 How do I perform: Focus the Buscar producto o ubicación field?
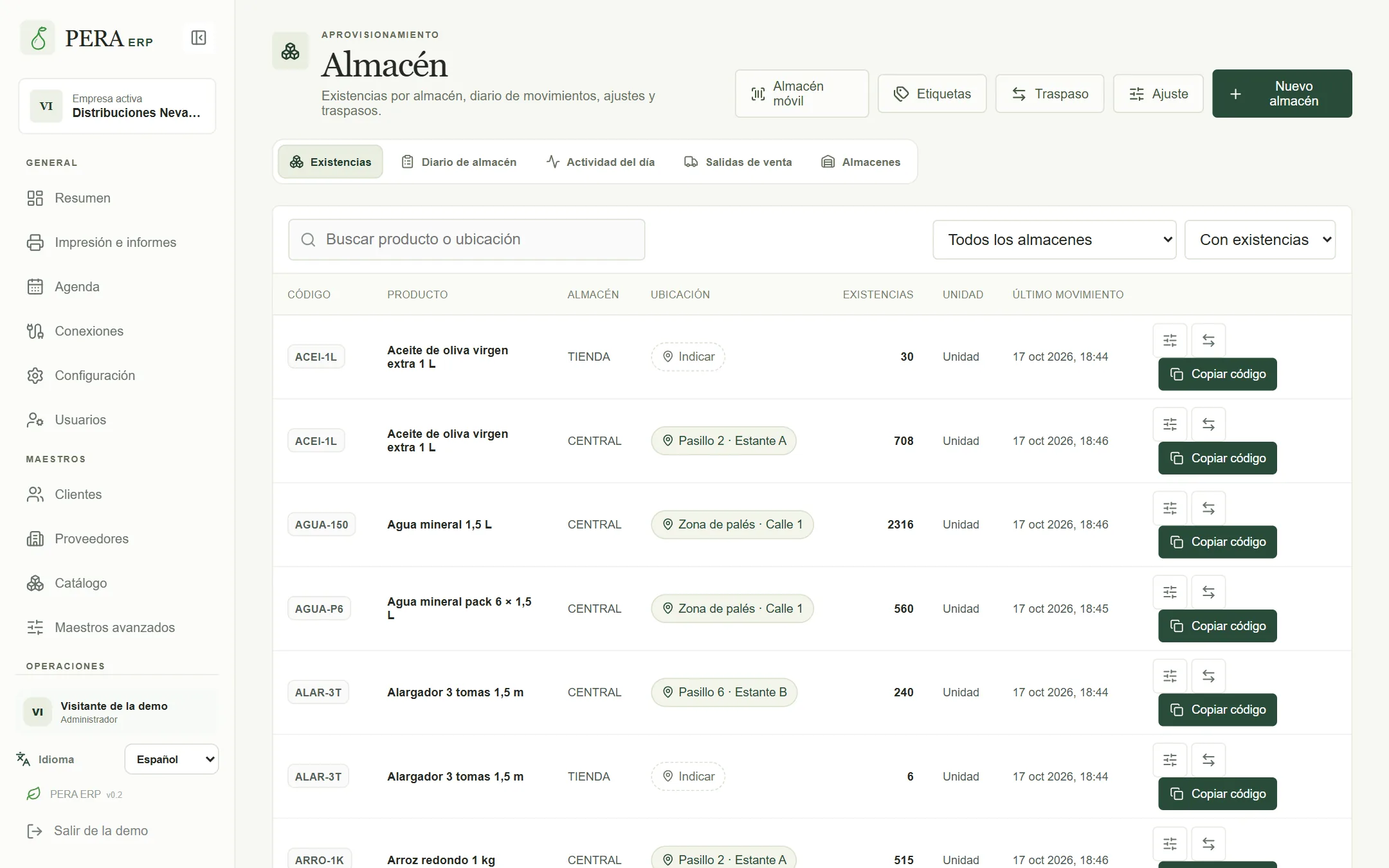click(467, 240)
